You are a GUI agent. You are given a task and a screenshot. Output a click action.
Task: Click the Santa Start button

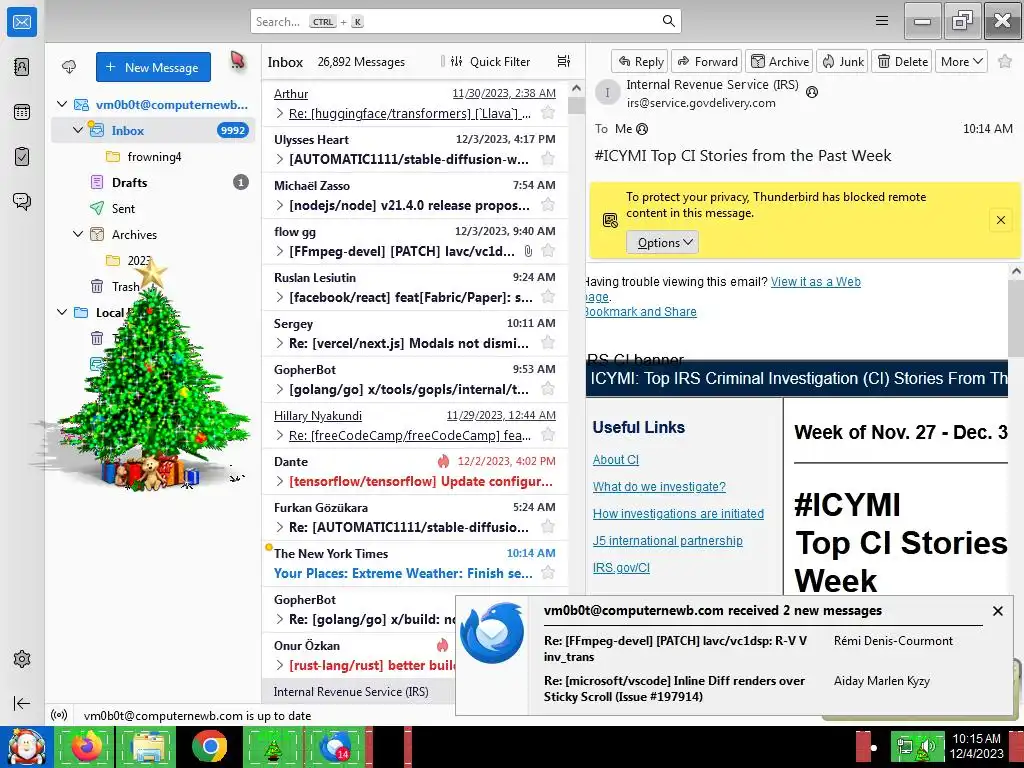point(25,747)
